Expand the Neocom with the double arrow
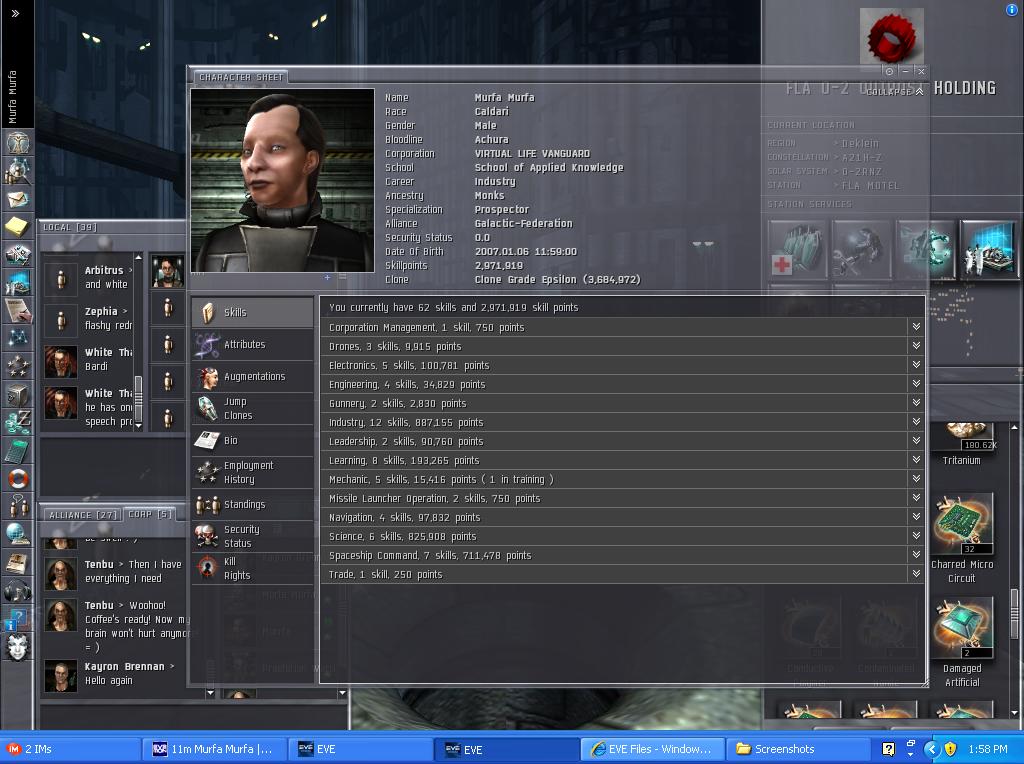Viewport: 1024px width, 764px height. [x=16, y=12]
